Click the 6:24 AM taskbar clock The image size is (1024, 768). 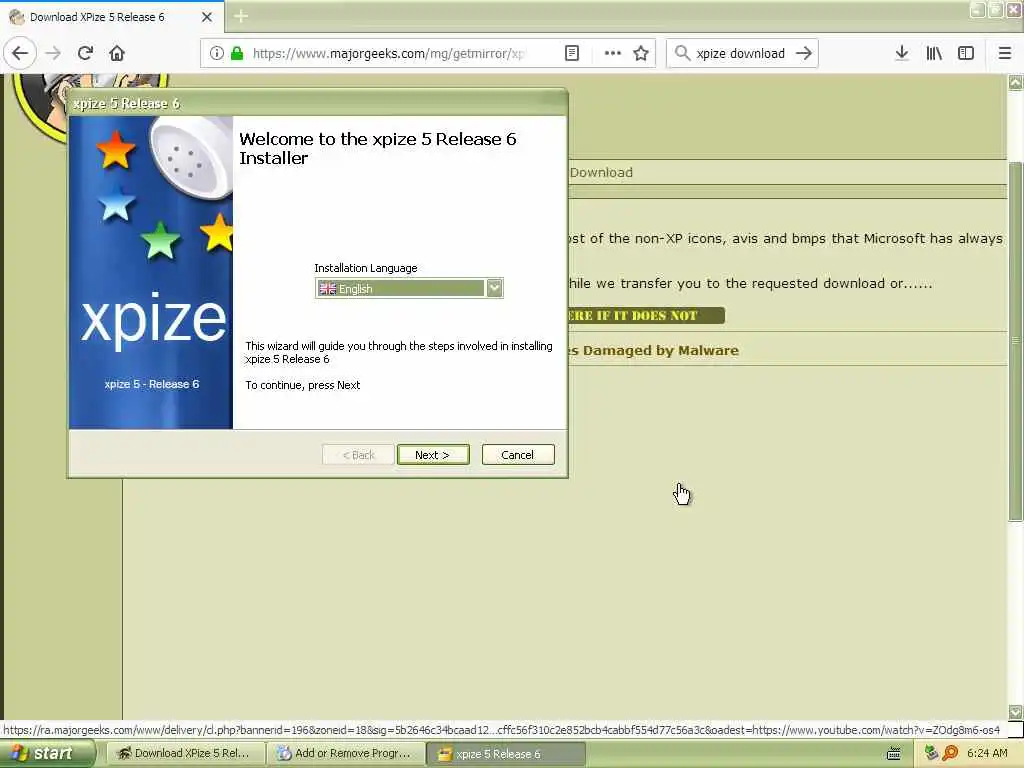coord(987,753)
